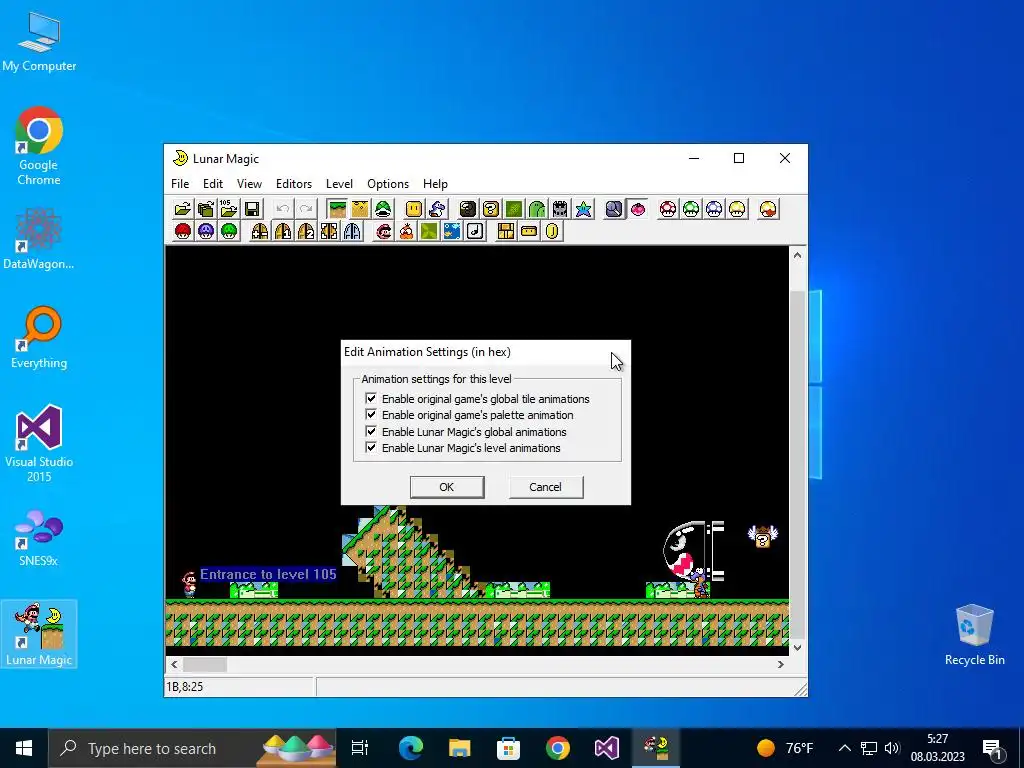This screenshot has width=1024, height=768.
Task: Select the green Koopa shell sprite mode icon
Action: point(383,209)
